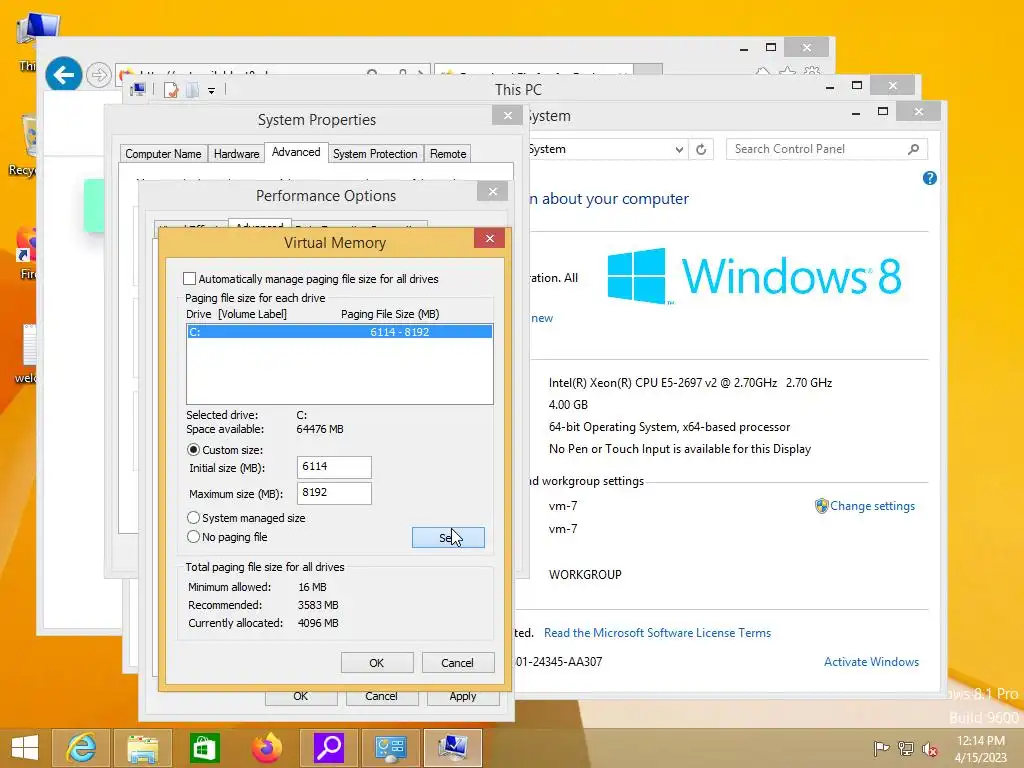Select System managed size option
This screenshot has height=768, width=1024.
tap(193, 518)
